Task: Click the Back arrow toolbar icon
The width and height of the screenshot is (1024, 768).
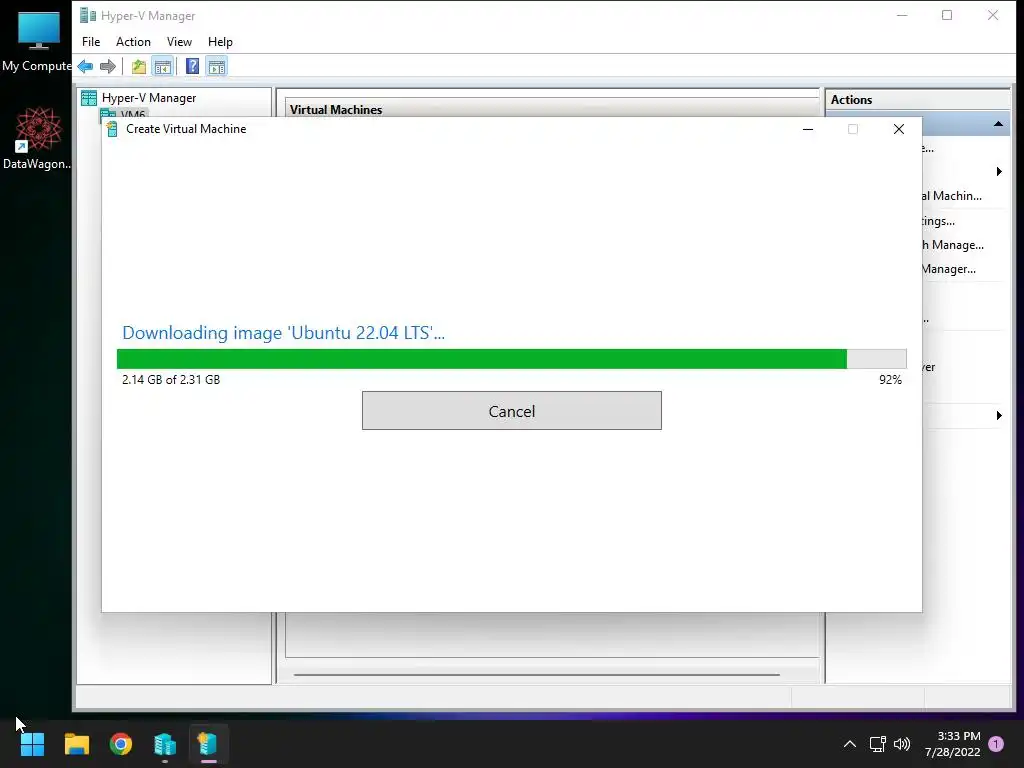Action: pos(86,67)
